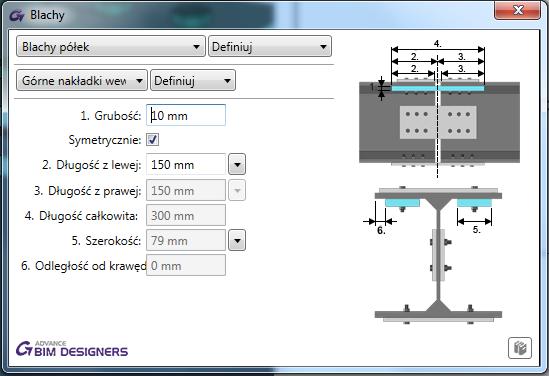The height and width of the screenshot is (376, 549).
Task: Close the Blachy dialog window
Action: [x=517, y=10]
